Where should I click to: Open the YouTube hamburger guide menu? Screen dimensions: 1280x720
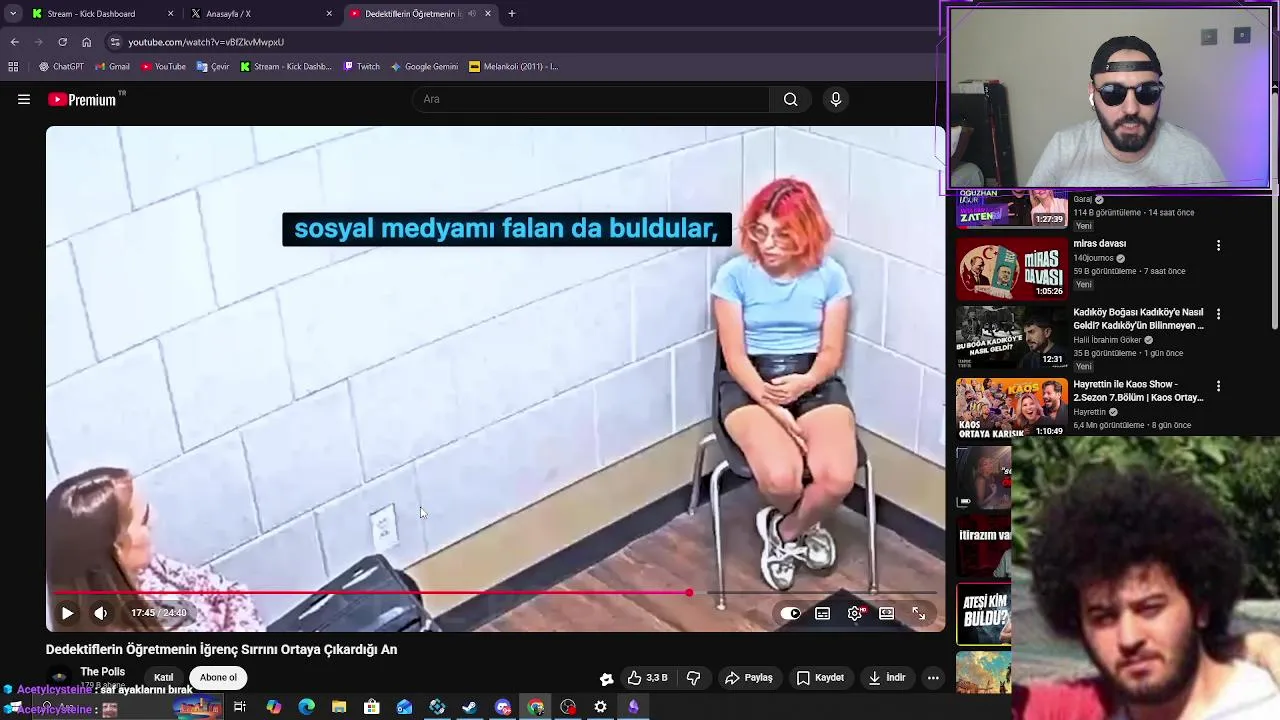tap(24, 99)
